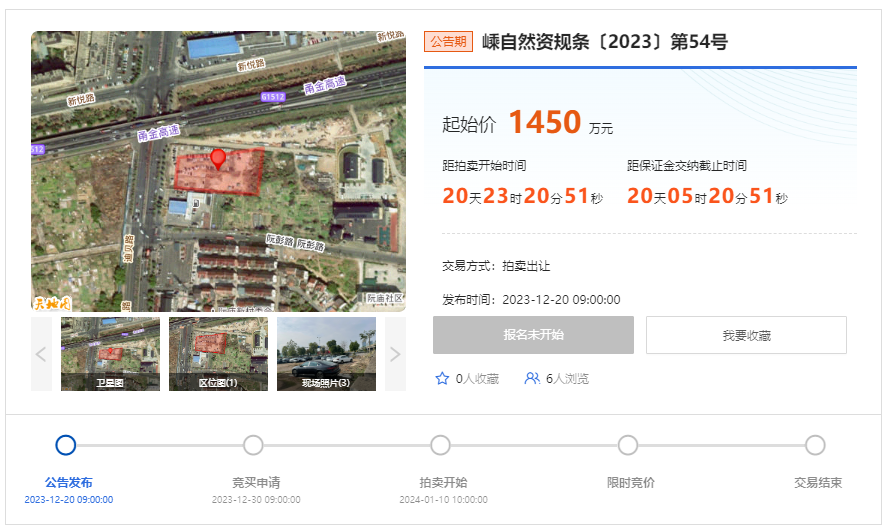Image resolution: width=884 pixels, height=528 pixels.
Task: Open the 区位图(1) thumbnail
Action: [x=218, y=354]
